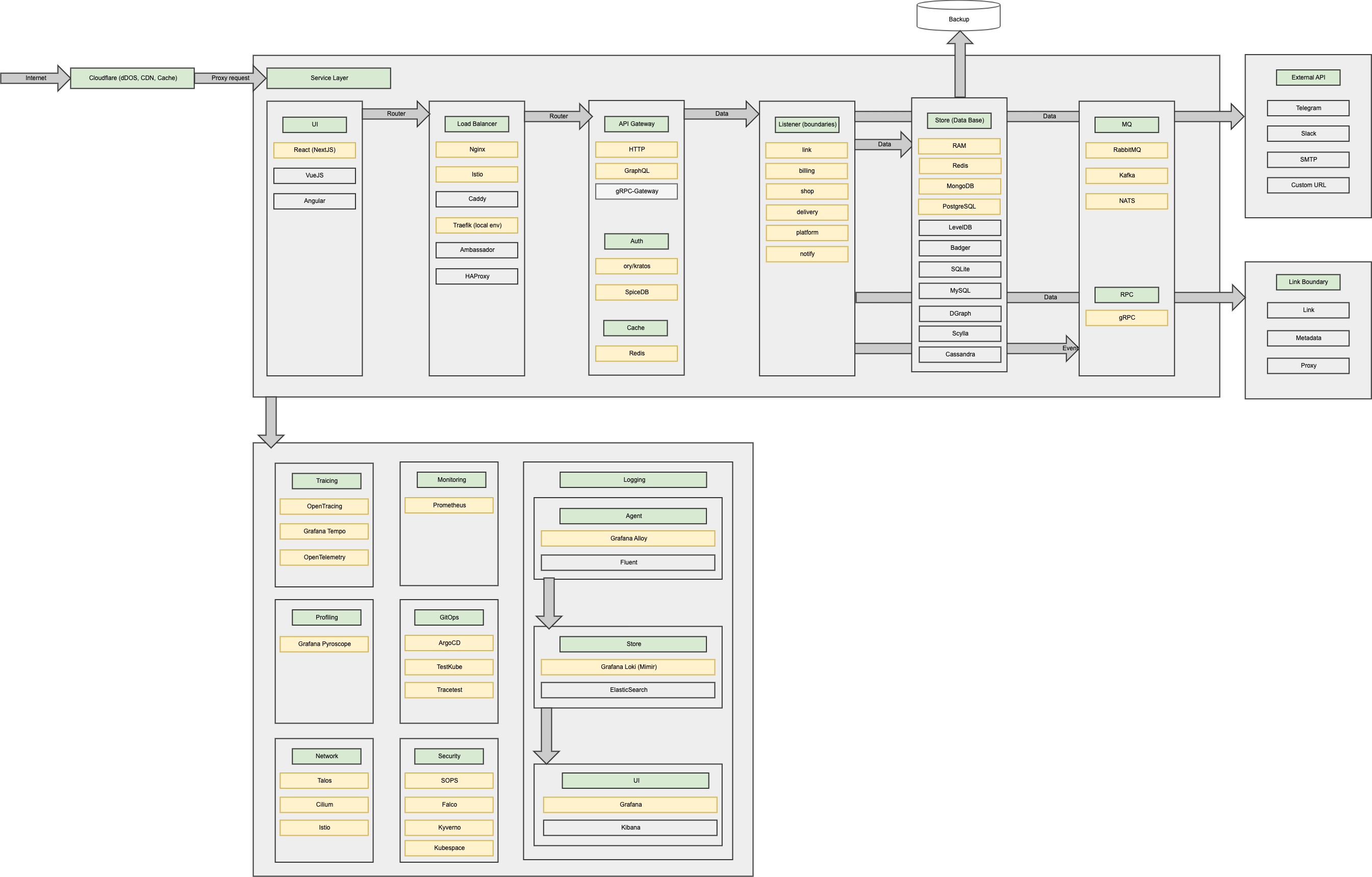Select the Cloudflare (dDOS, CDN, Cache) box
Screen dimensions: 1372x877
132,78
